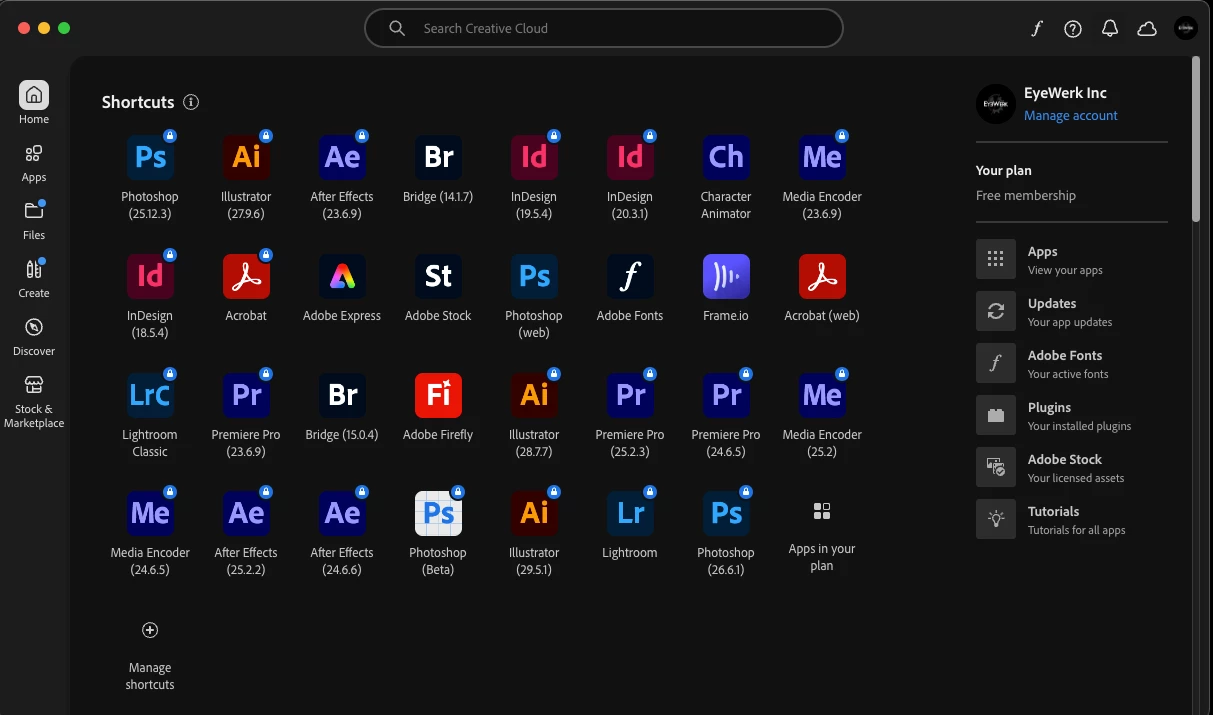Go to Home in sidebar
1213x715 pixels.
click(34, 102)
